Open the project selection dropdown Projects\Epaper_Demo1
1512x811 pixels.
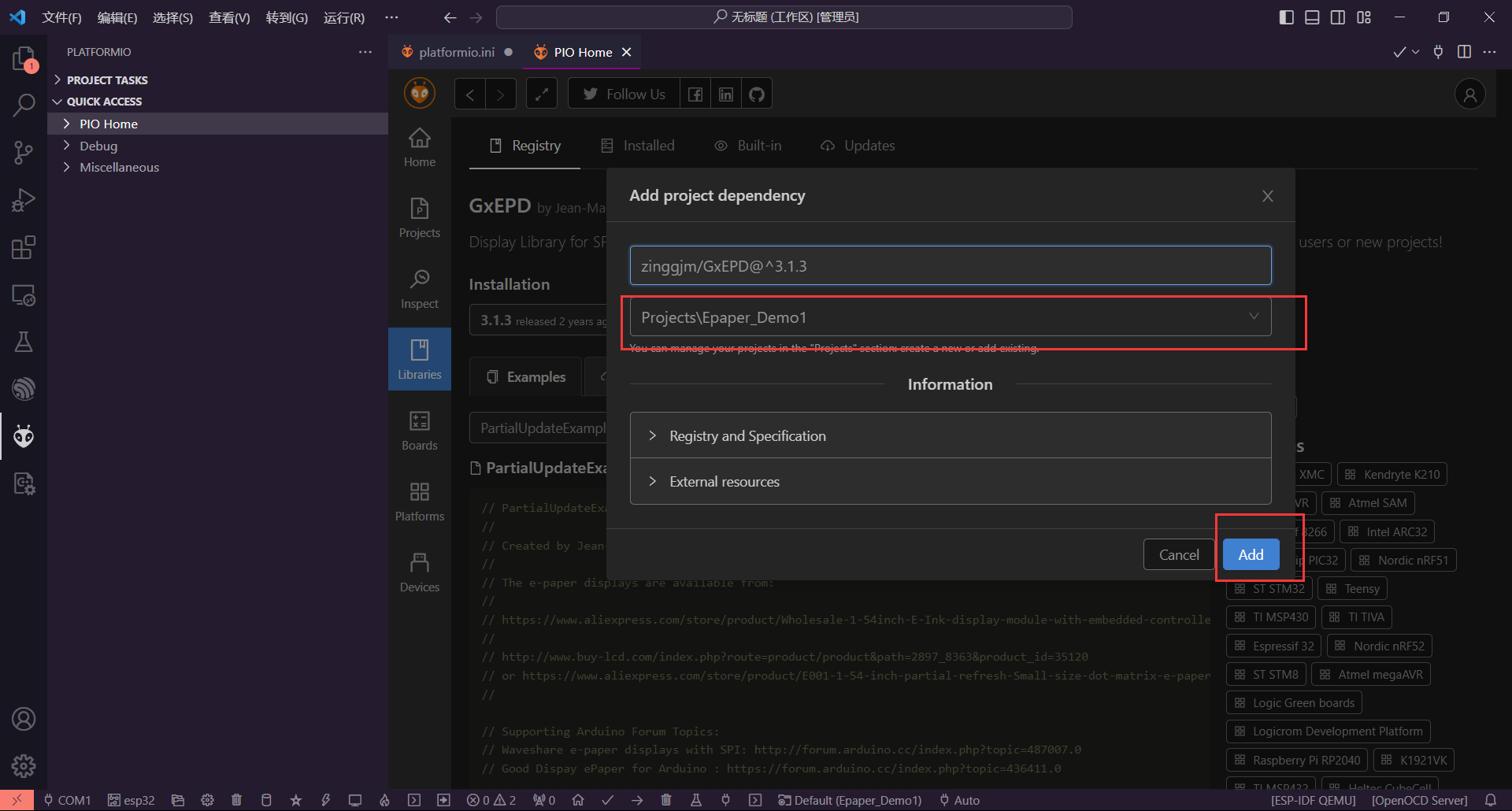(951, 317)
